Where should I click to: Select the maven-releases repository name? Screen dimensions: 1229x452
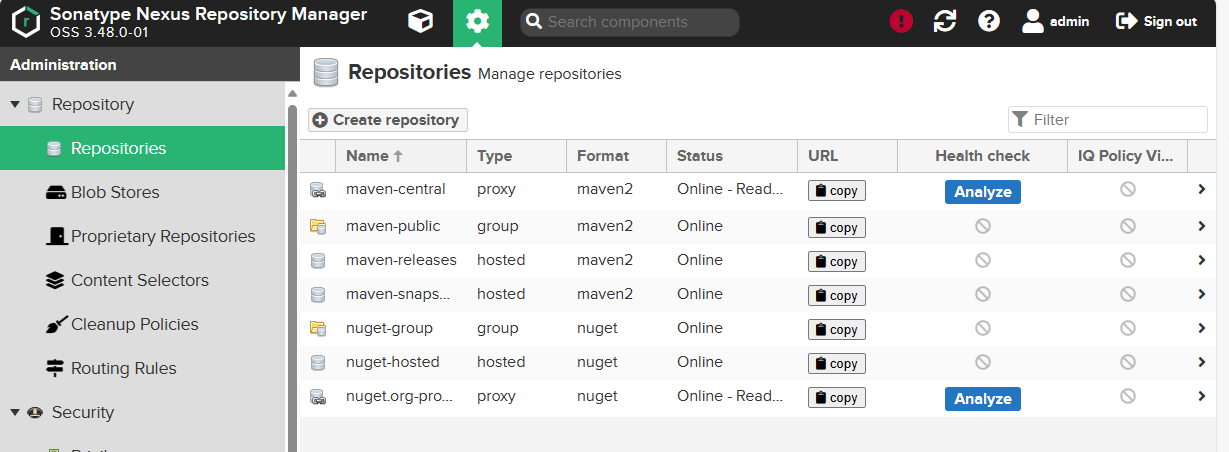point(401,260)
